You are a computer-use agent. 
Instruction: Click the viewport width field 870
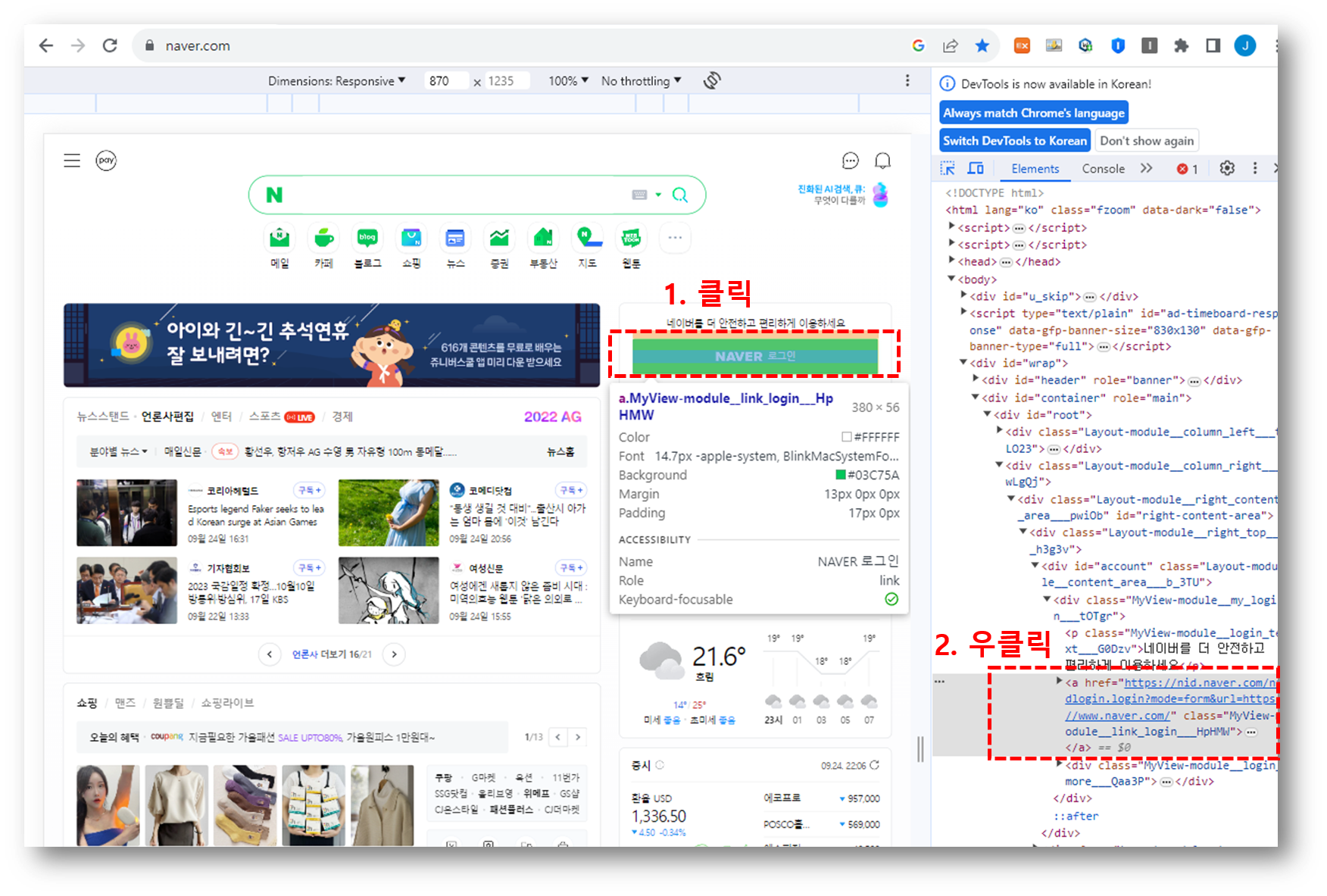coord(446,80)
